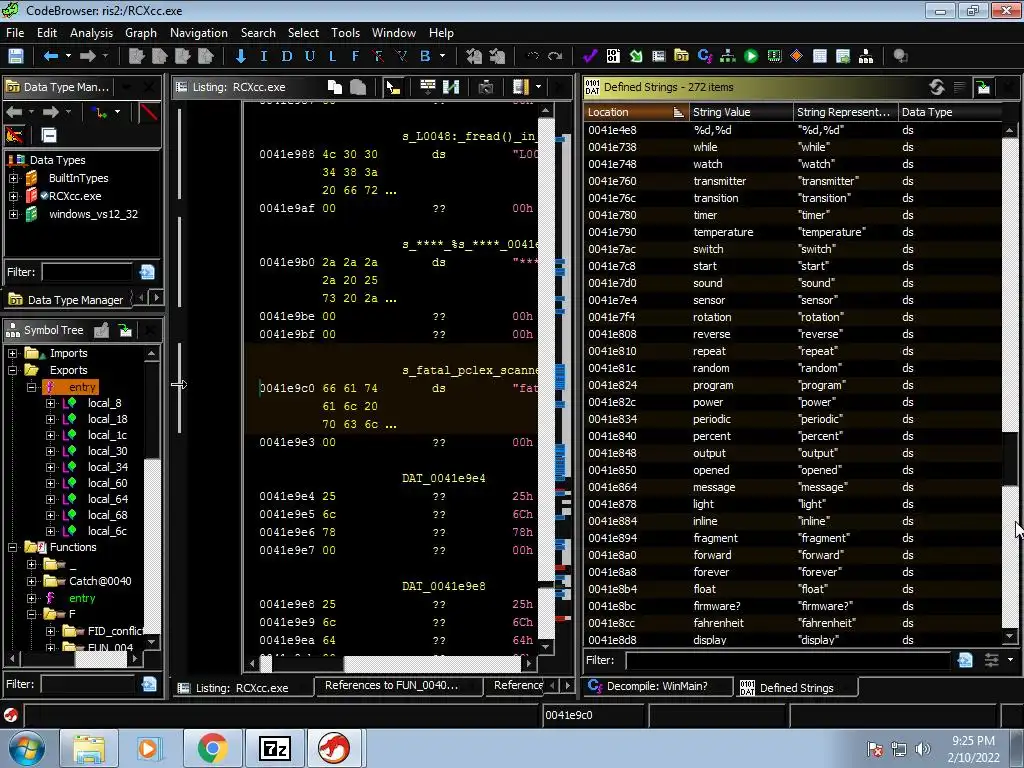Open the Graph menu

coord(141,33)
